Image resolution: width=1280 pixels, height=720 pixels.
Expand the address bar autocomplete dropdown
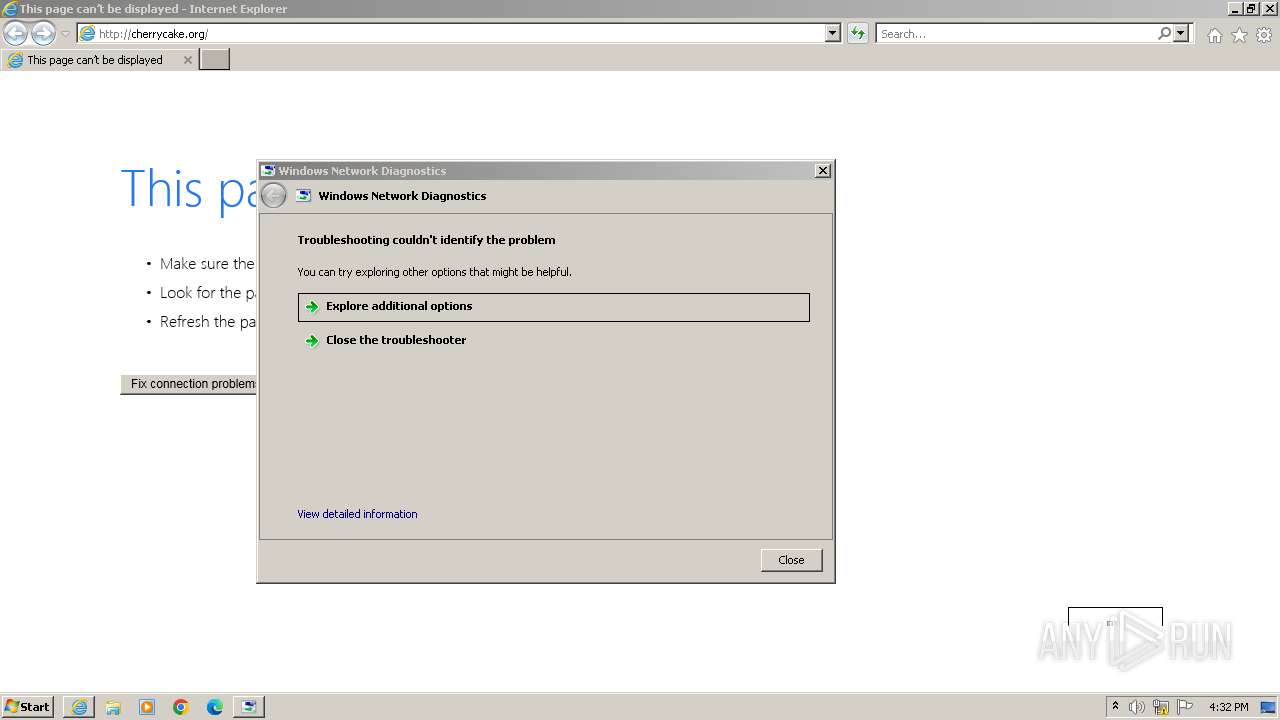(x=833, y=34)
